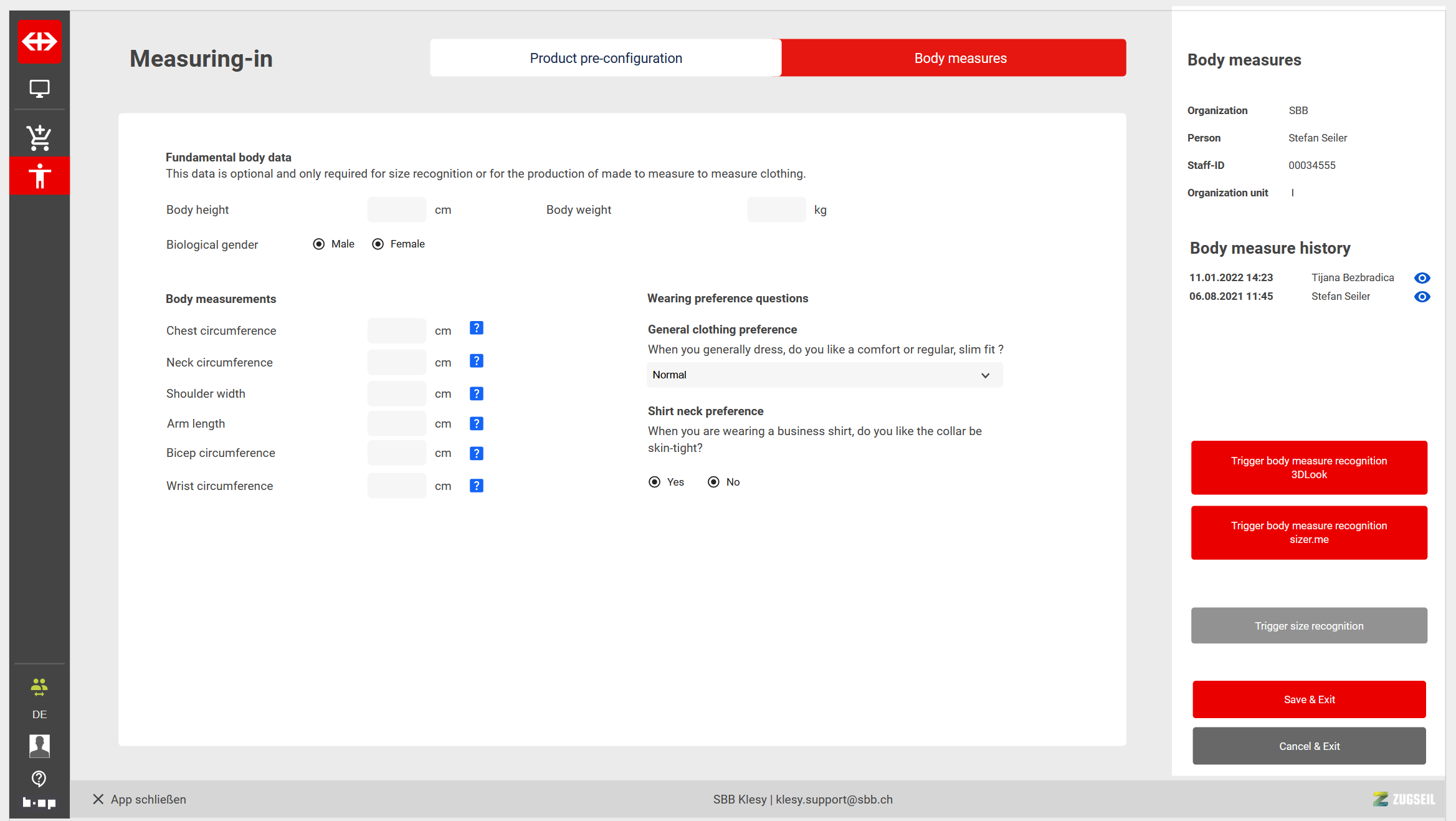View the 11.01.2022 measure history entry

(1422, 278)
